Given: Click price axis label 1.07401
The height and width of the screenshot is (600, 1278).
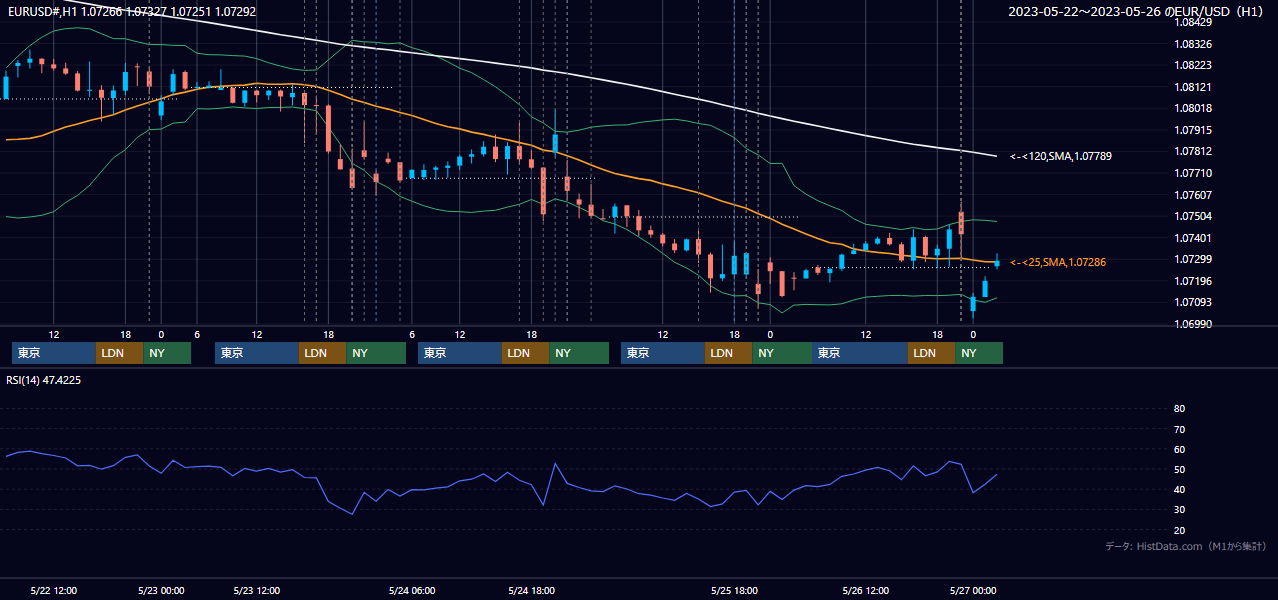Looking at the screenshot, I should click(1192, 238).
